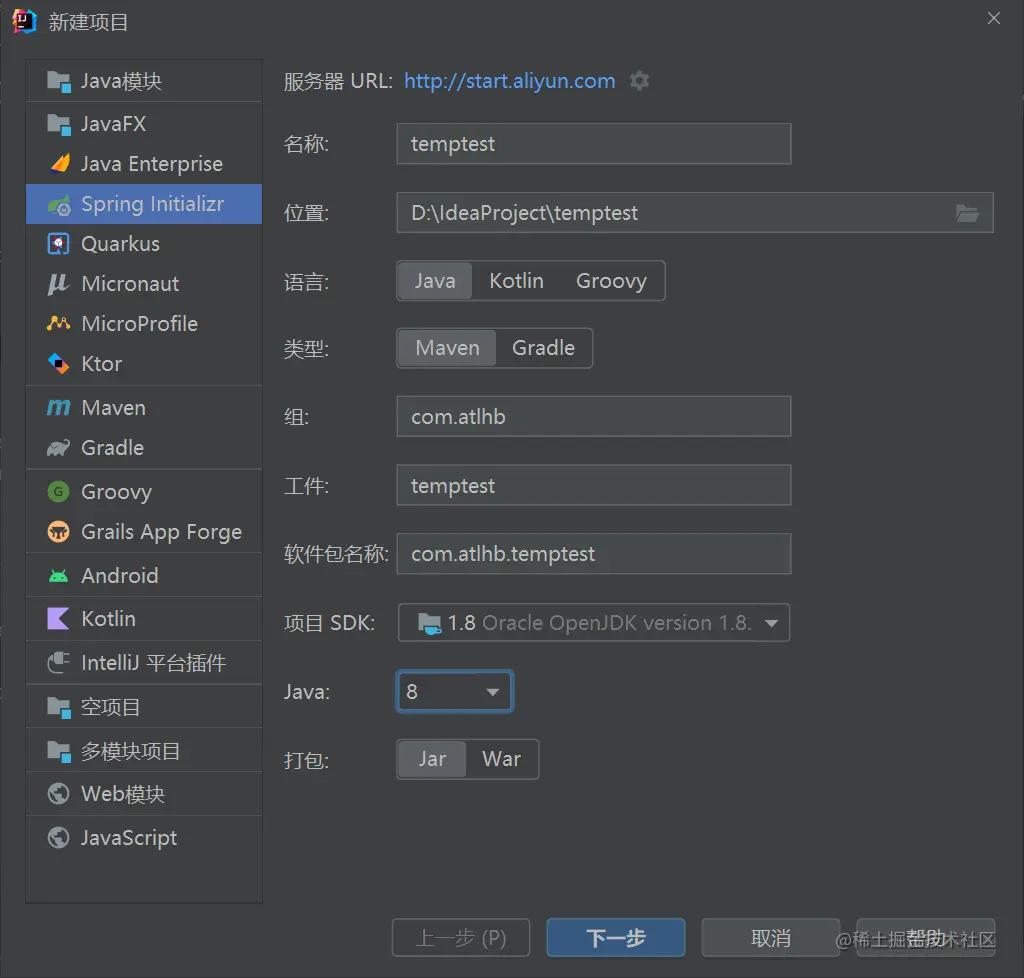Close the 新建项目 dialog
Screen dimensions: 1024x978
[x=993, y=18]
